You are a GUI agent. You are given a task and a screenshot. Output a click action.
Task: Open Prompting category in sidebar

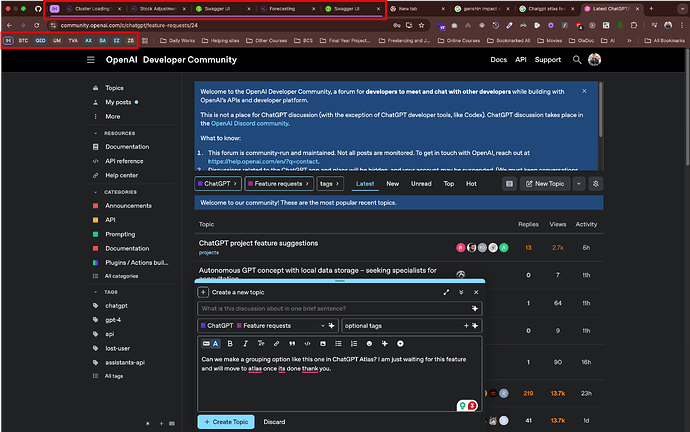[120, 234]
